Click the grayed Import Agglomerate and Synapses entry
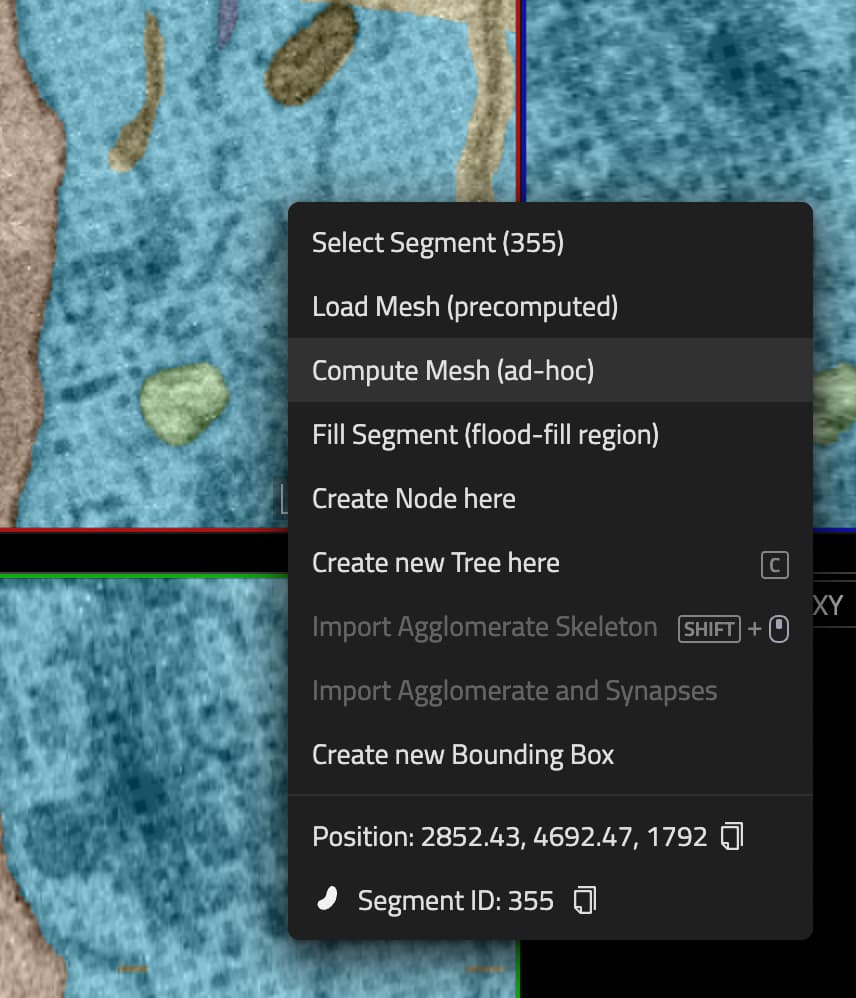 click(x=514, y=690)
